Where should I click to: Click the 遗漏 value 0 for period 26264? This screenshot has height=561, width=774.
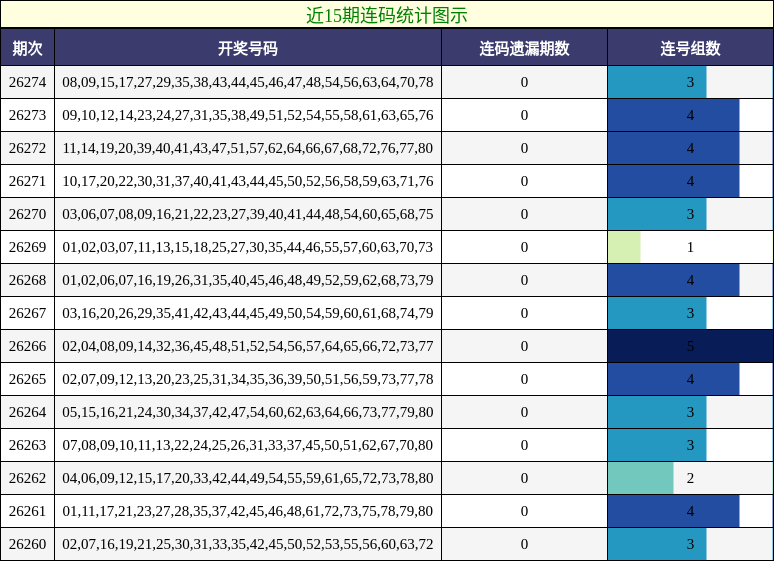point(524,412)
